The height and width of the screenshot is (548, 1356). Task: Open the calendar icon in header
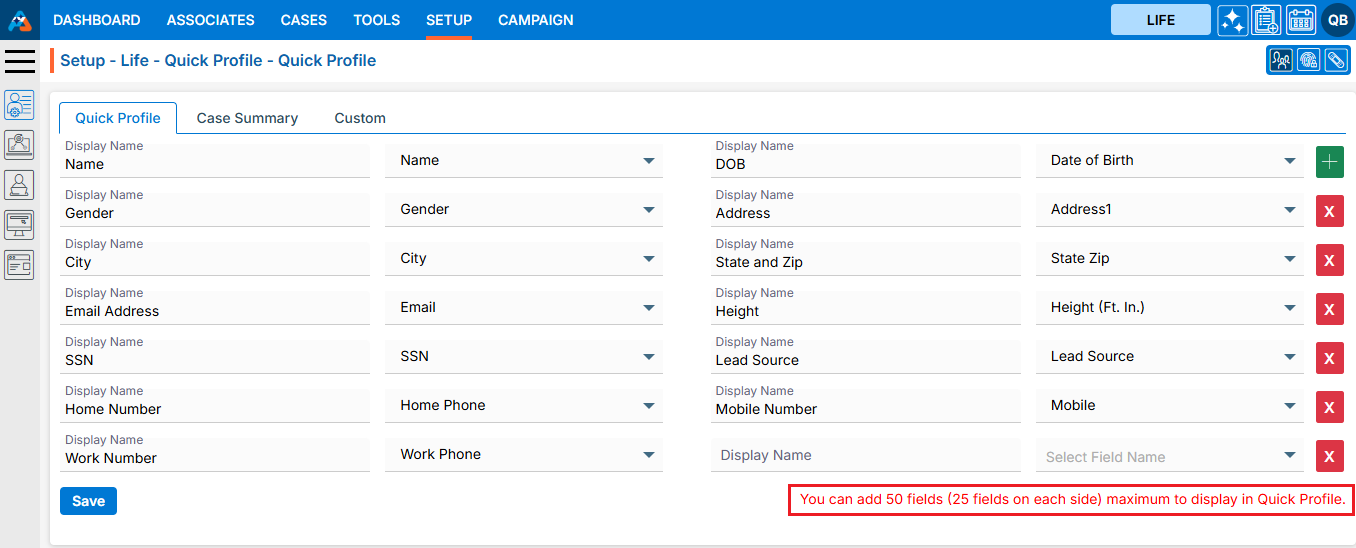point(1301,20)
